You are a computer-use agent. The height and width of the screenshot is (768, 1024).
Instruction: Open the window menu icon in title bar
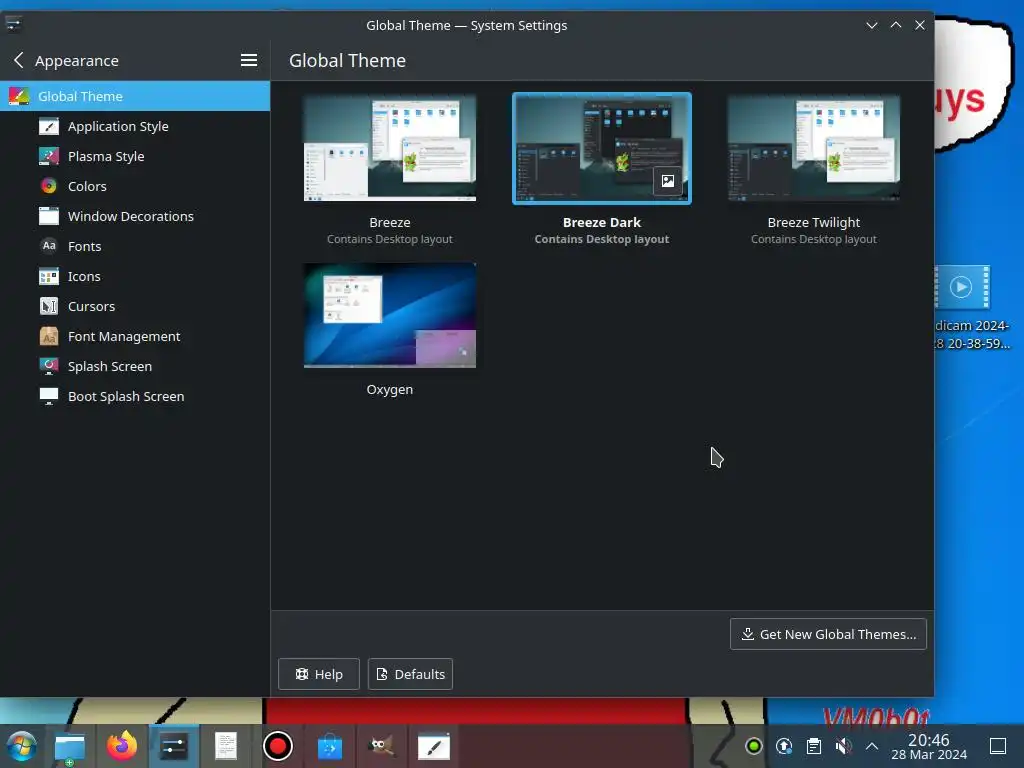click(13, 24)
